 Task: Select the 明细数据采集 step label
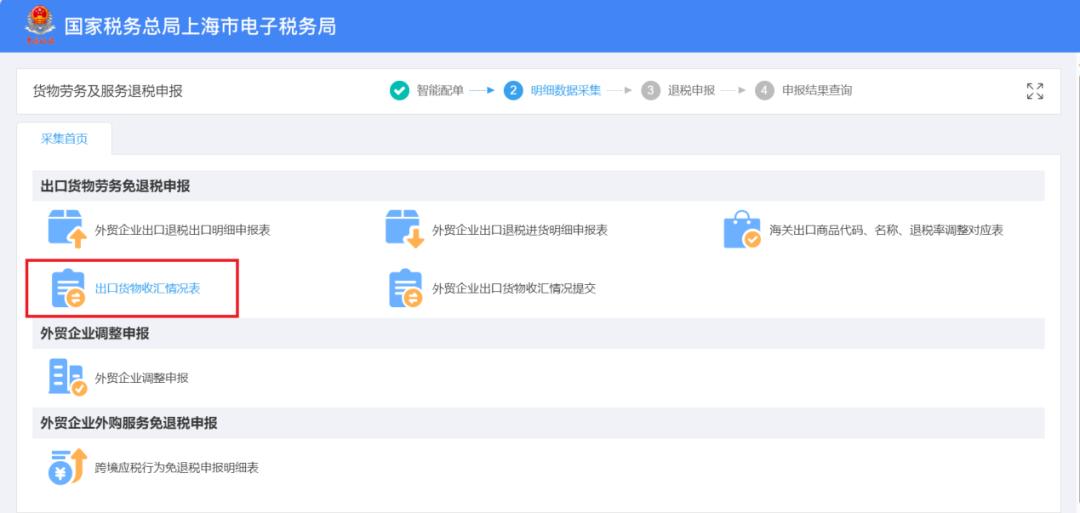tap(565, 91)
